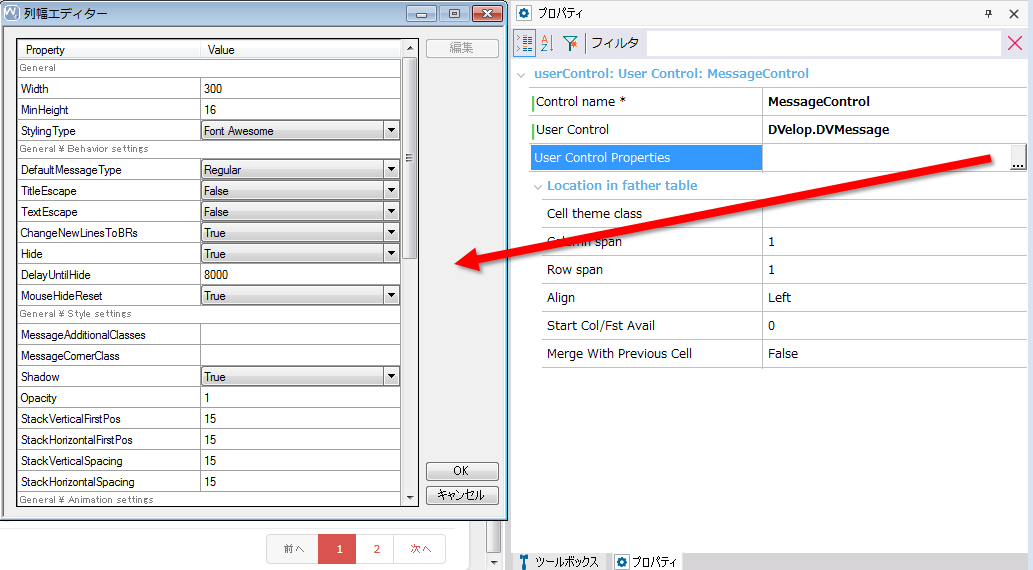1033x570 pixels.
Task: Open User Control Properties ellipsis button
Action: coord(1018,158)
